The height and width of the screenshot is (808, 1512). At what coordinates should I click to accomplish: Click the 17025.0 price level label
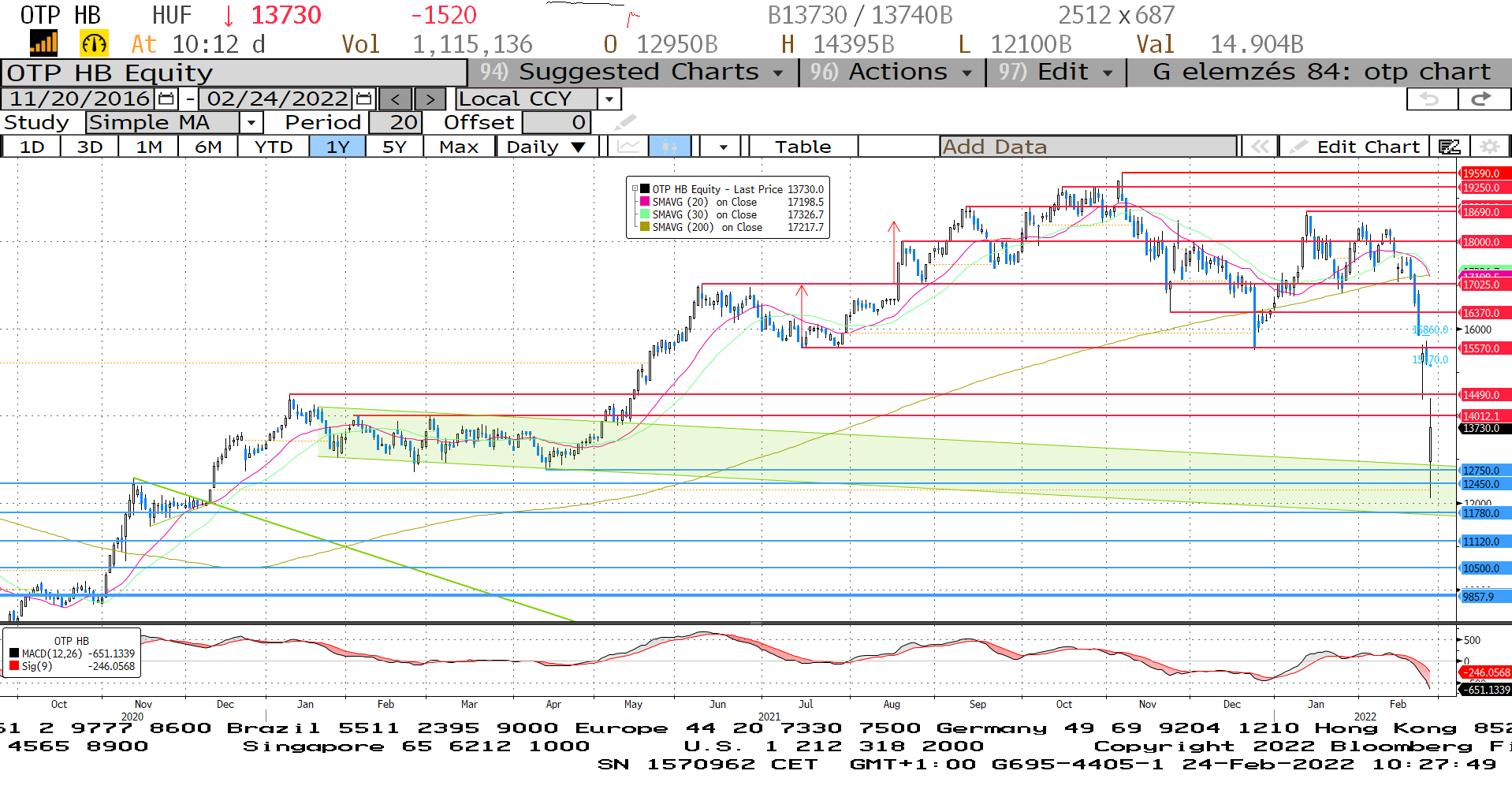pyautogui.click(x=1484, y=285)
